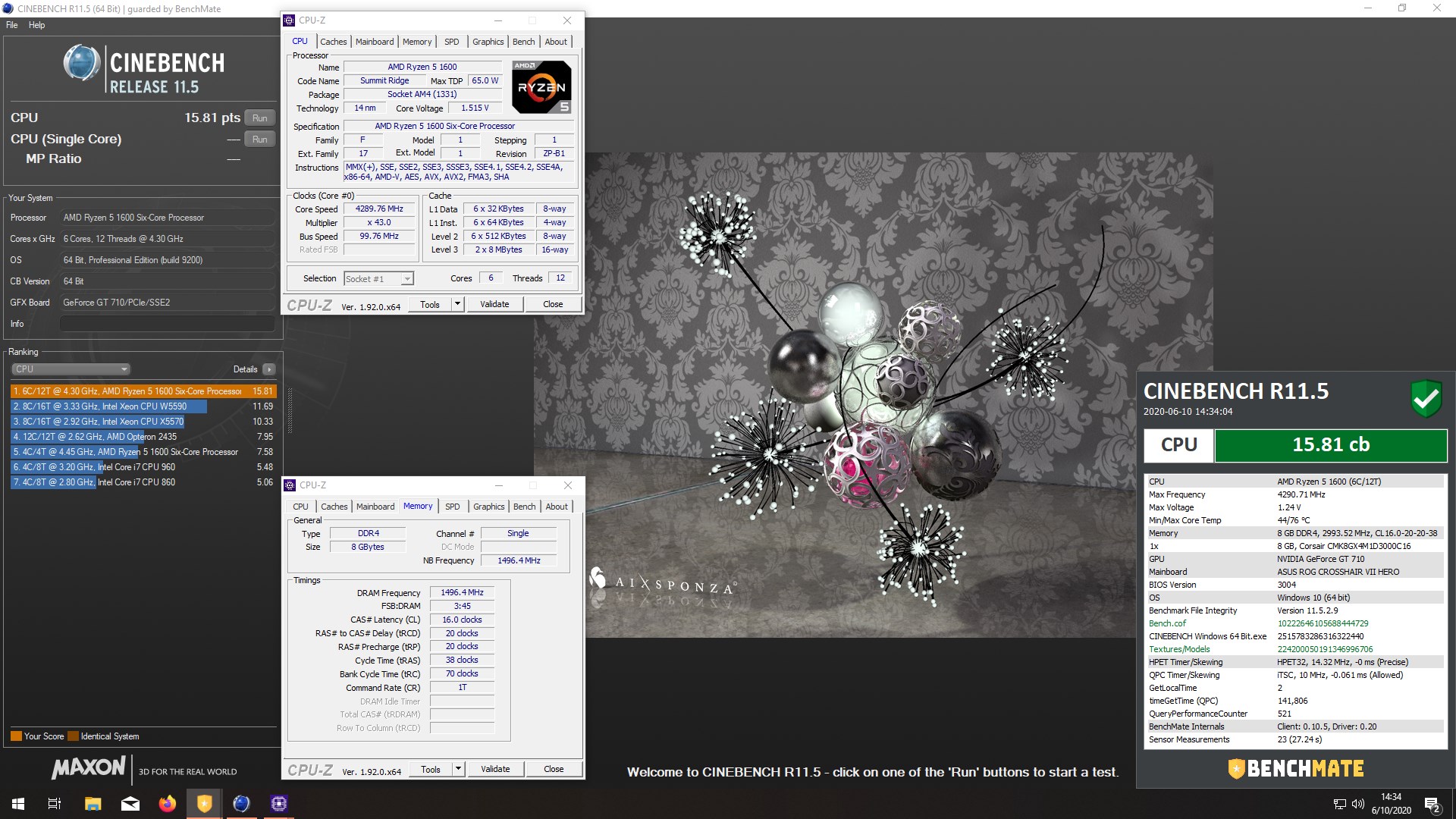This screenshot has width=1456, height=819.
Task: Select ranking row Xeon CPU W5590
Action: (x=143, y=406)
